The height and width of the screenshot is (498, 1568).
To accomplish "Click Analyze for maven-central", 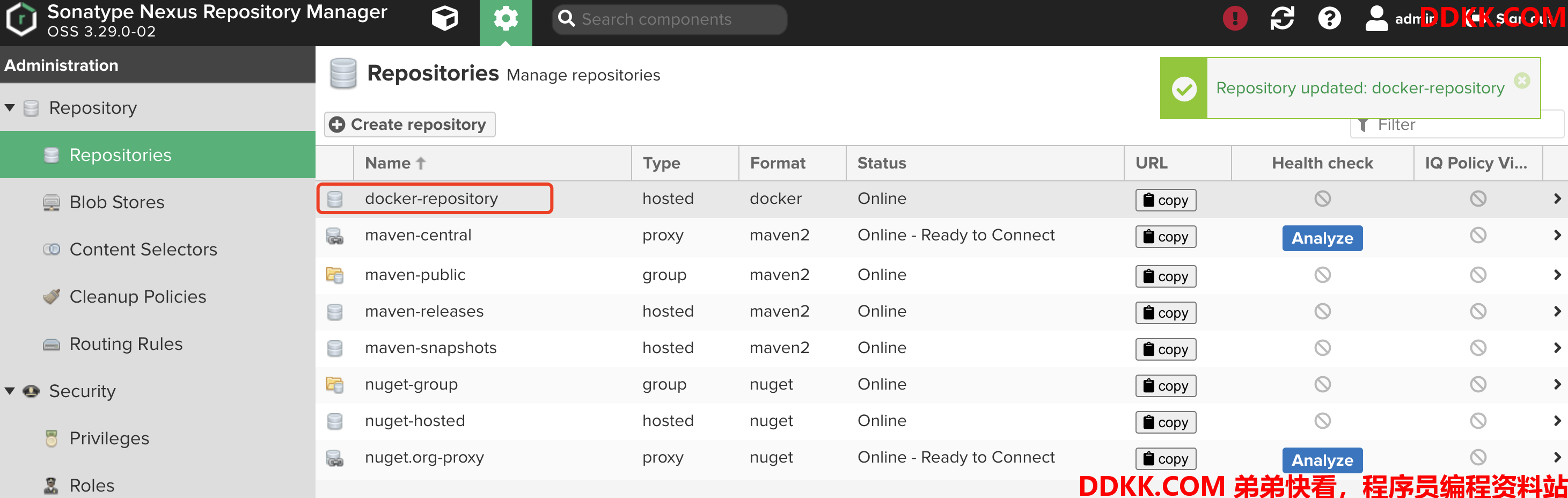I will tap(1322, 238).
